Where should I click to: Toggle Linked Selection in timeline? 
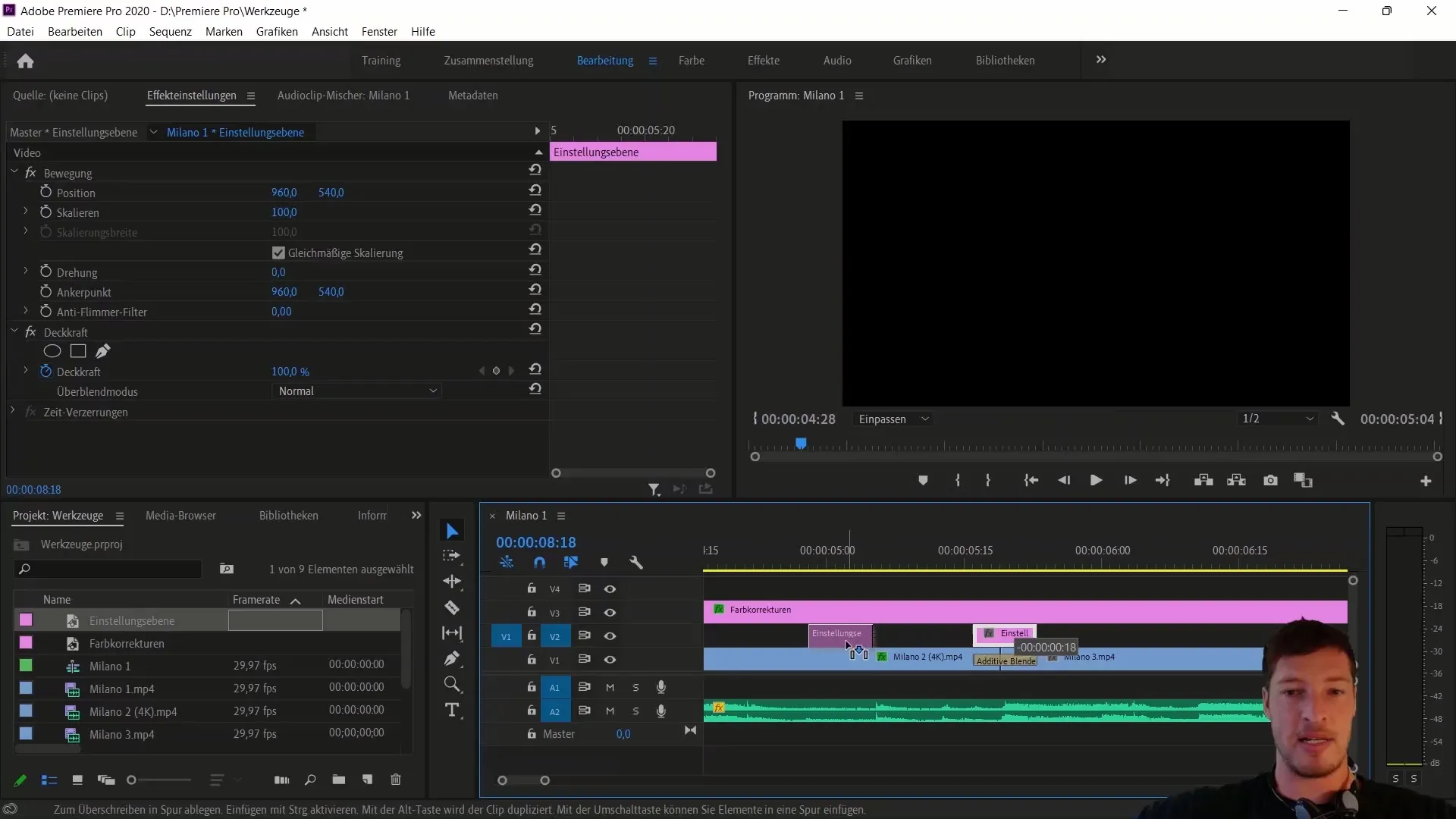(x=571, y=563)
